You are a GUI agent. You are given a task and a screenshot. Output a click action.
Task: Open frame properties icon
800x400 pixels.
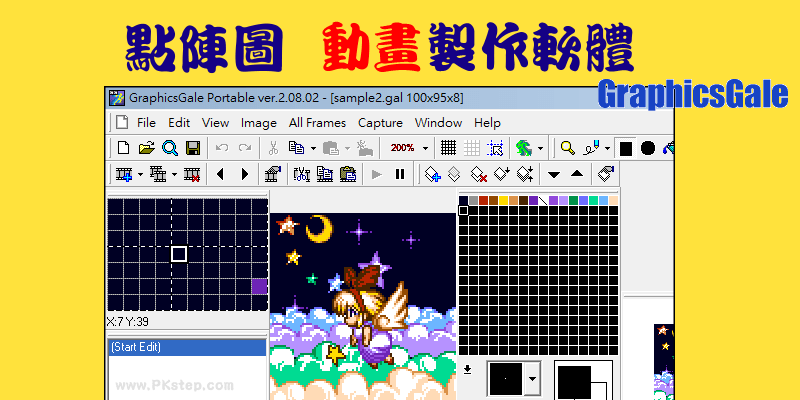tap(273, 174)
